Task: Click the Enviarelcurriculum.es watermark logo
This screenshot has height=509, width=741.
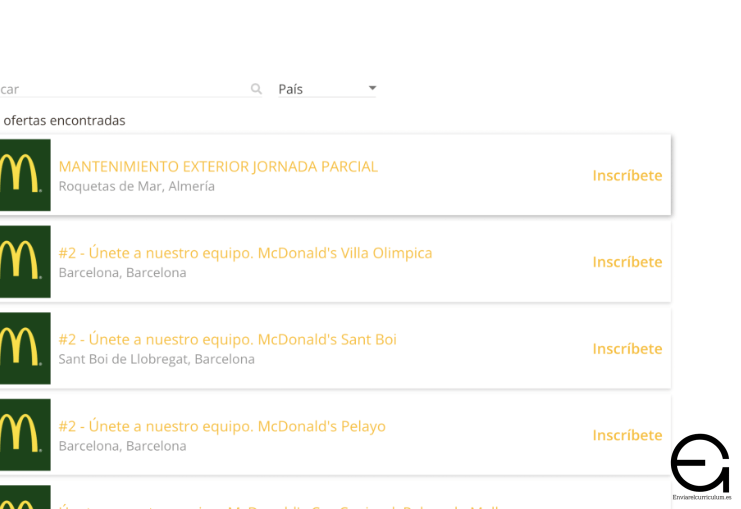Action: (x=700, y=466)
